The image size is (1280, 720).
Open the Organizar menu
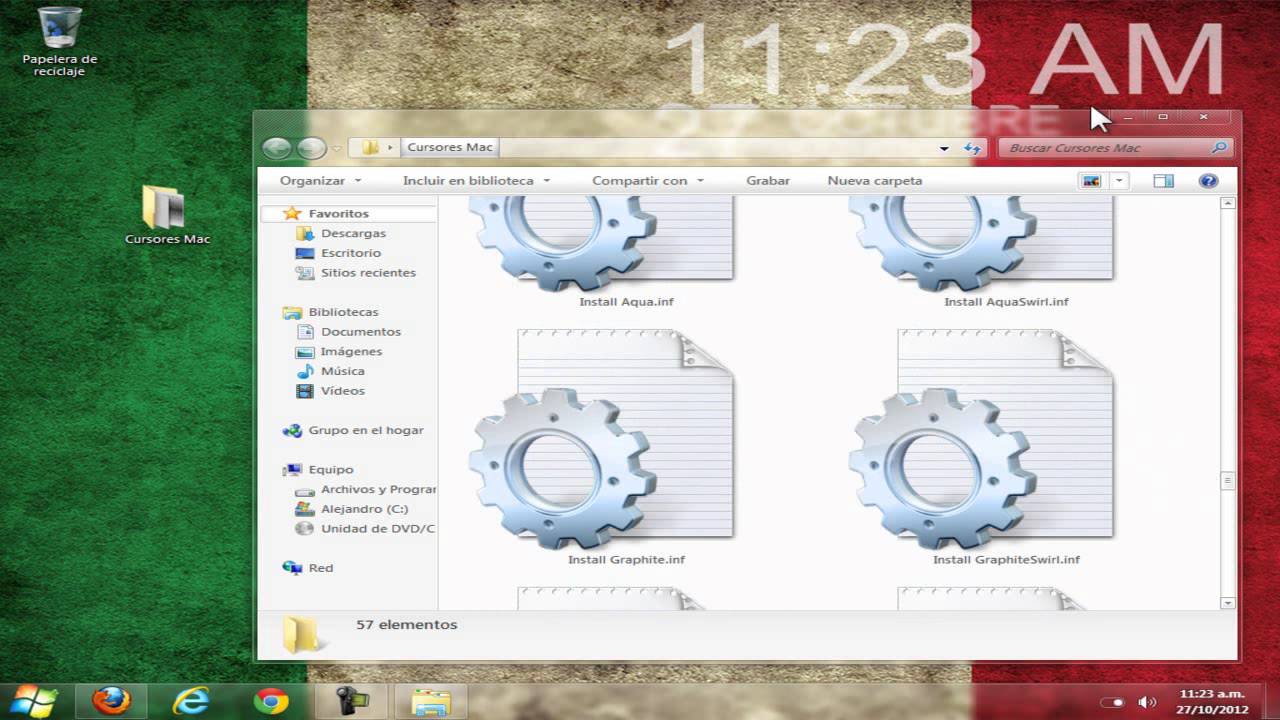320,181
